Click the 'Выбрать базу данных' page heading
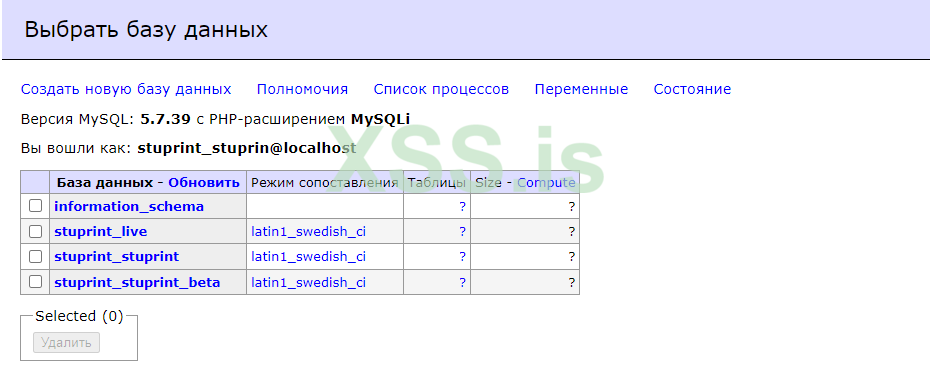930x380 pixels. pos(146,30)
